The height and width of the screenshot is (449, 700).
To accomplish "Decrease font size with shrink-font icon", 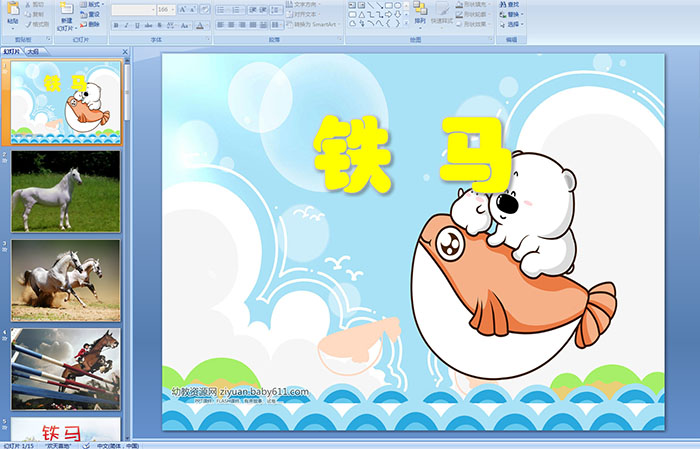I will point(193,9).
